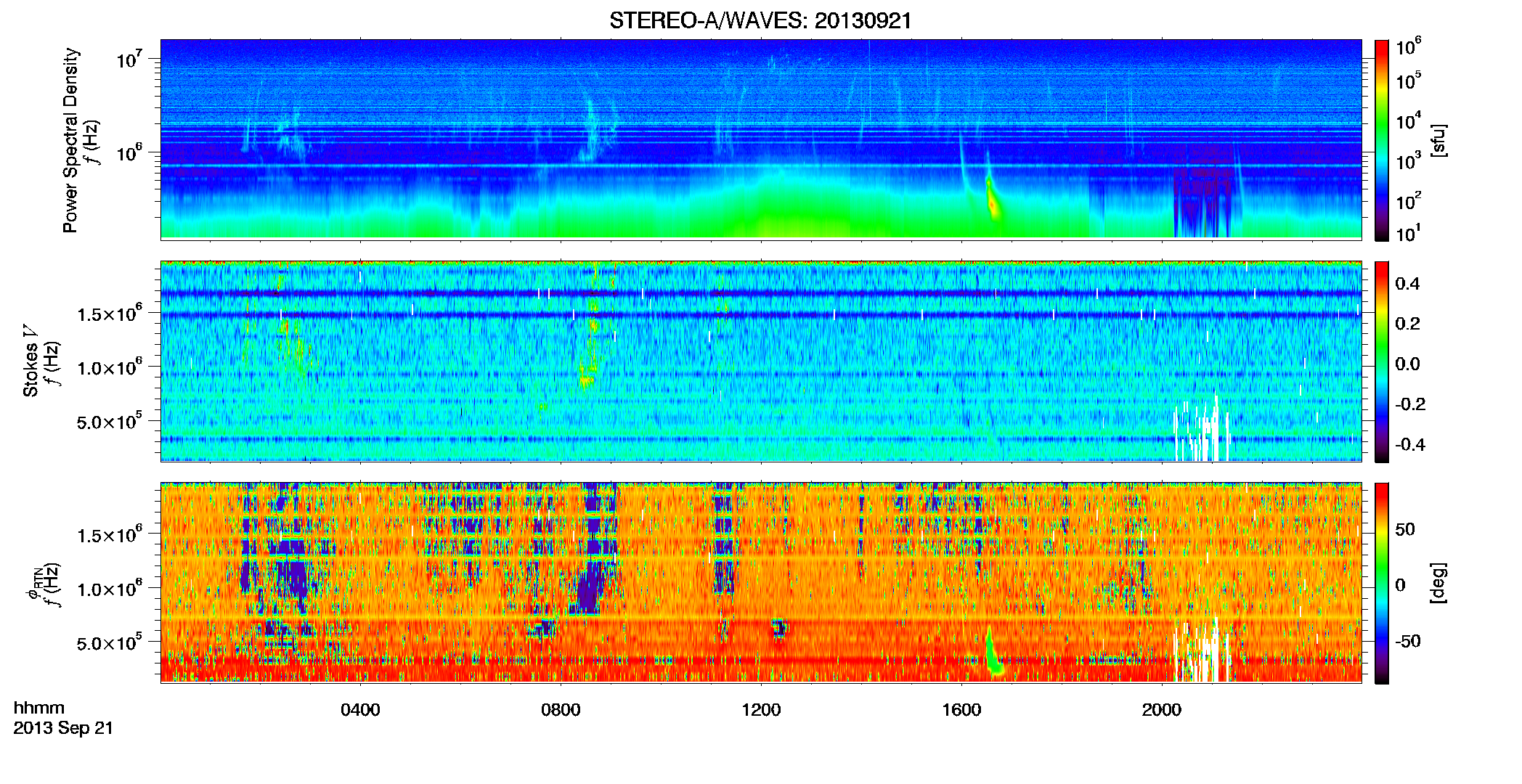Click the 0800 time tick label
This screenshot has width=1522, height=784.
point(561,709)
